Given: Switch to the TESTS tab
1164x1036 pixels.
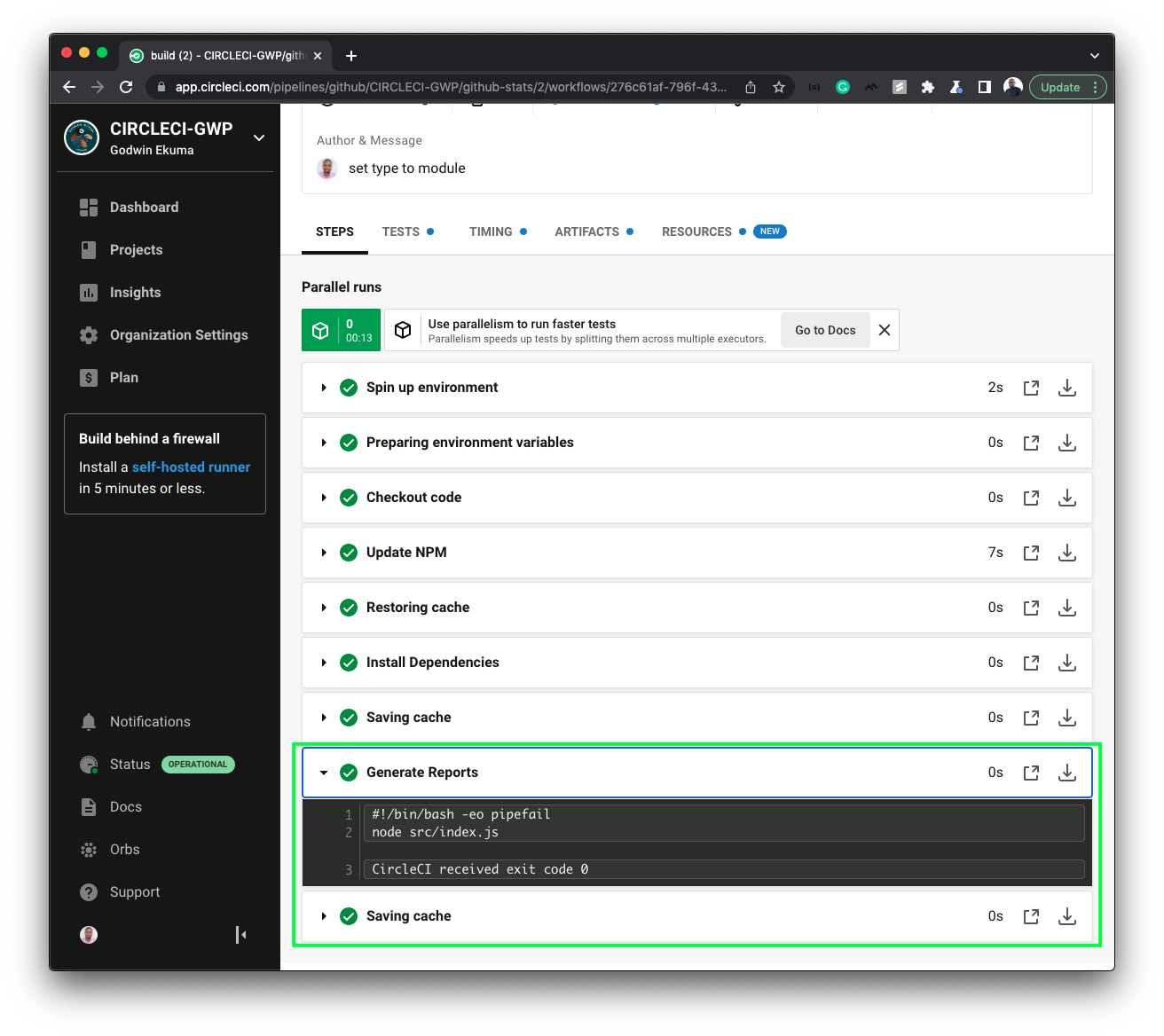Looking at the screenshot, I should click(x=401, y=232).
